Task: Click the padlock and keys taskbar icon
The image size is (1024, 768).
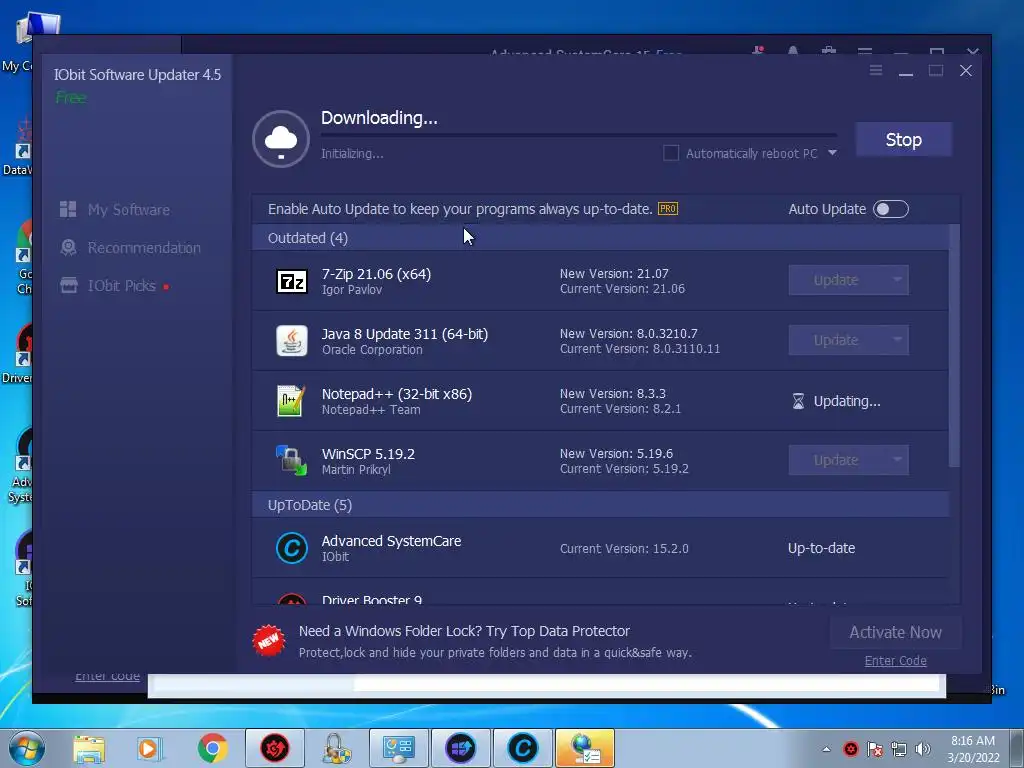Action: coord(336,748)
